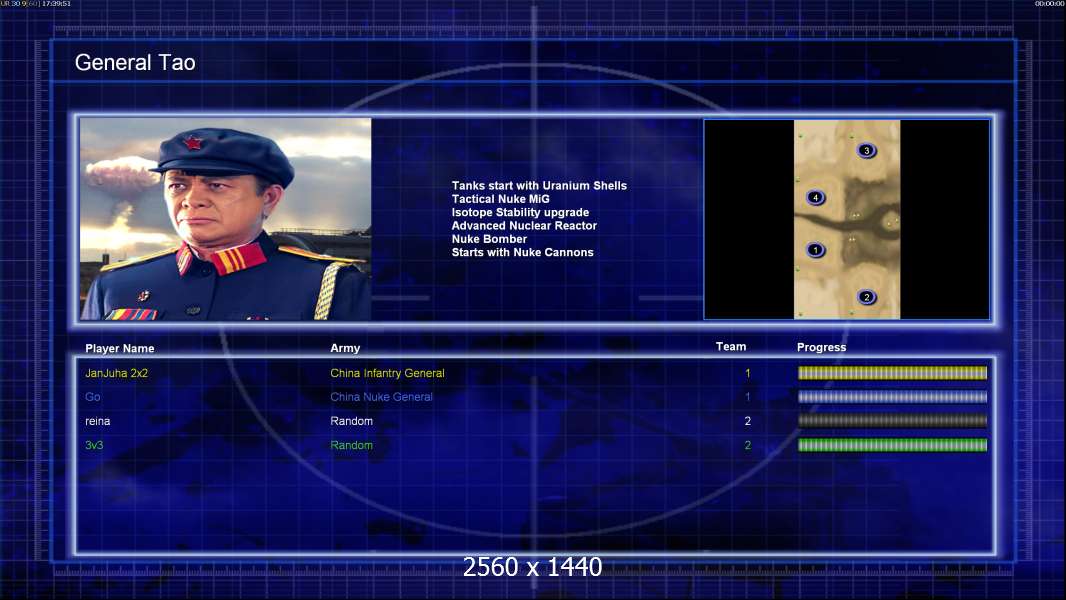Screen dimensions: 1066x600
Task: Click 'Tactical Nuke MiG' text
Action: (500, 199)
